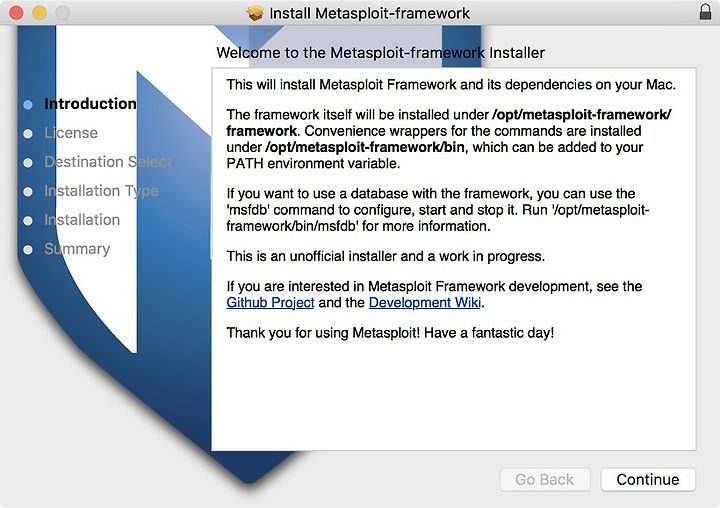Click the blue bullet next to Introduction
This screenshot has width=720, height=508.
(x=28, y=105)
